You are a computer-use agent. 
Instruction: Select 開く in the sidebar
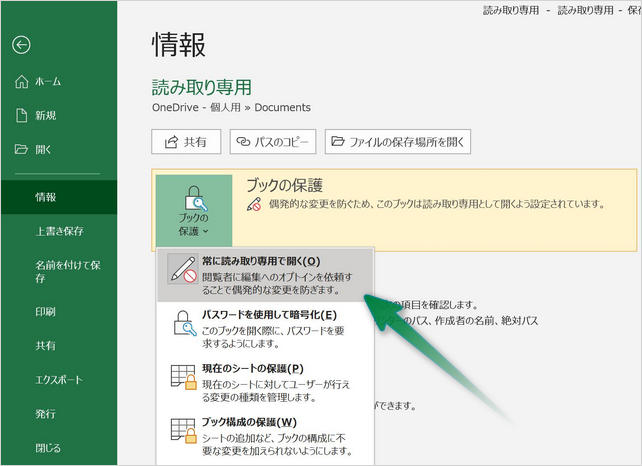59,149
